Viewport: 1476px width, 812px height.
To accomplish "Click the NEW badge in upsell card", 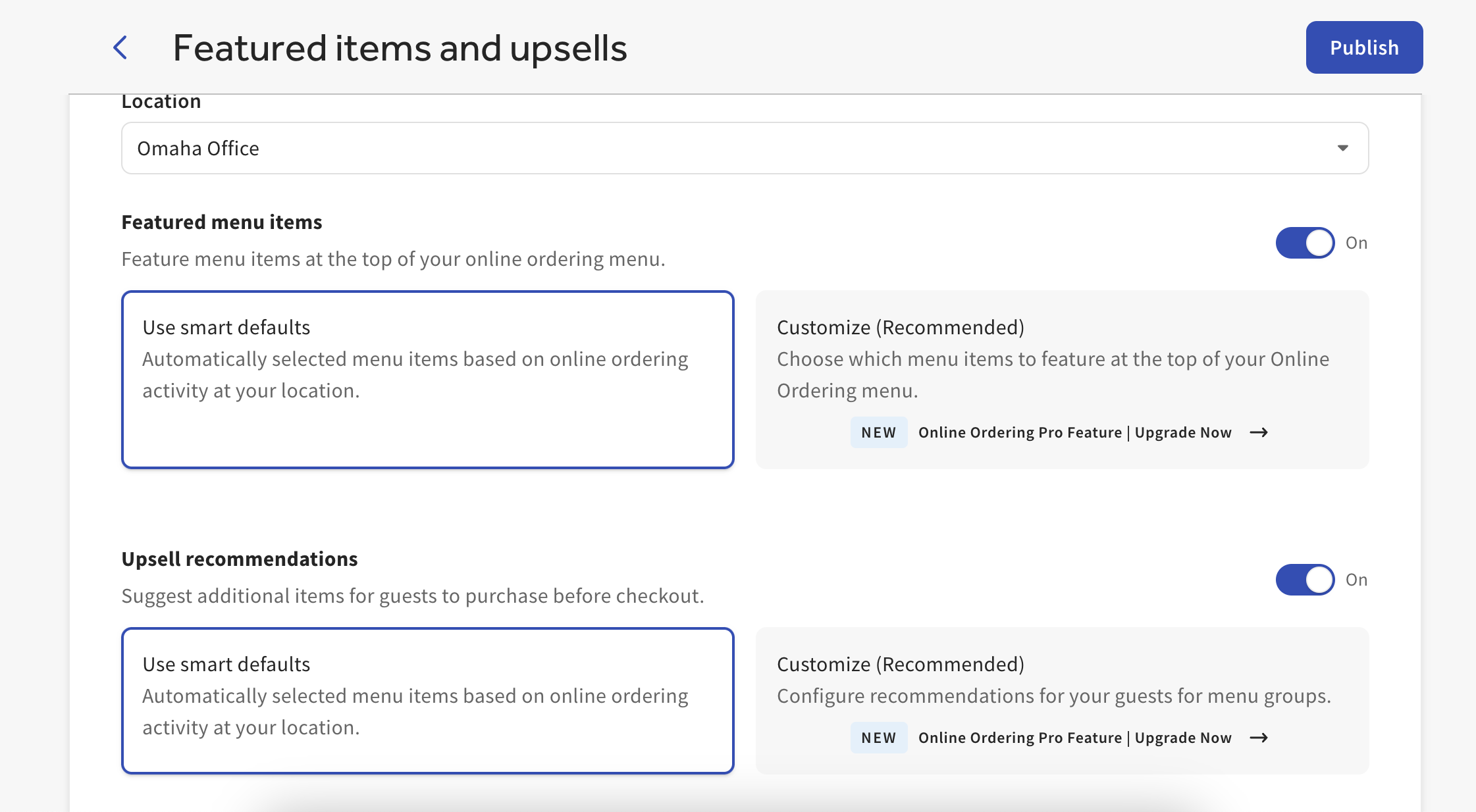I will 878,738.
